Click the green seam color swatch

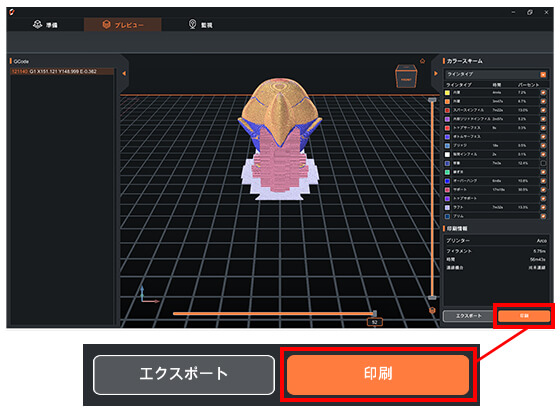click(x=447, y=172)
